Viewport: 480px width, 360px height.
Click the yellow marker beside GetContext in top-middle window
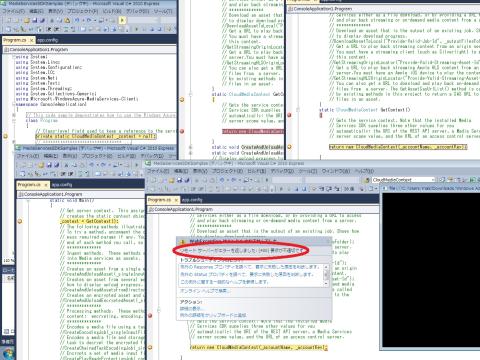(182, 99)
